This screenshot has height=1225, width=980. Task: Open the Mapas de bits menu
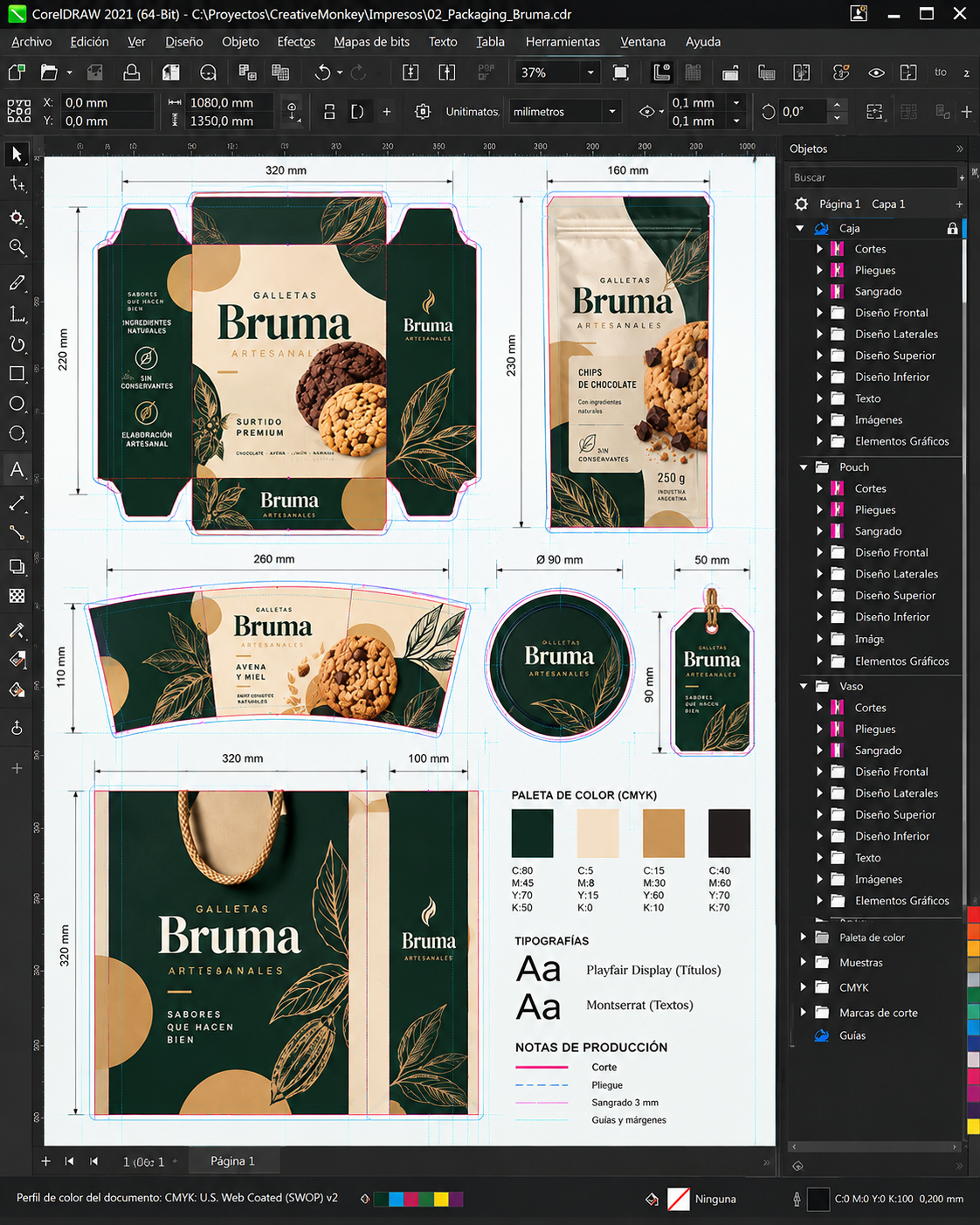pos(371,42)
